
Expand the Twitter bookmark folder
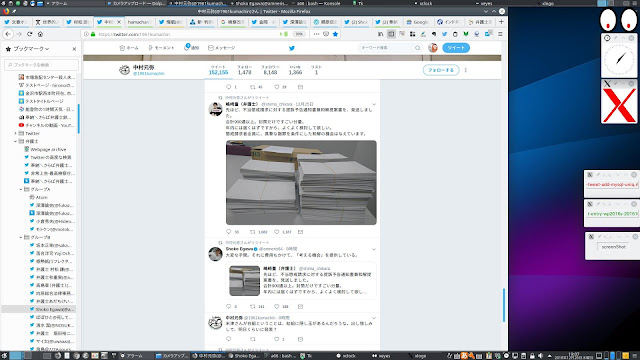point(16,133)
